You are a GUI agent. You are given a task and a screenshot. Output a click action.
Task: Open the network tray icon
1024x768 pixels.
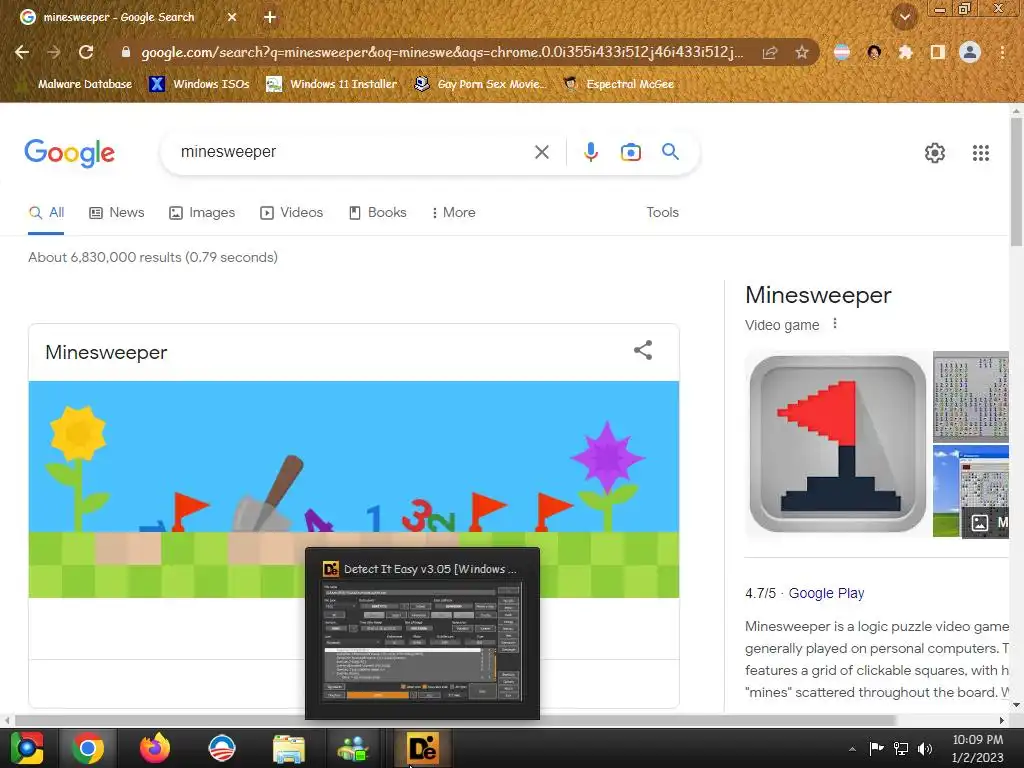coord(901,748)
